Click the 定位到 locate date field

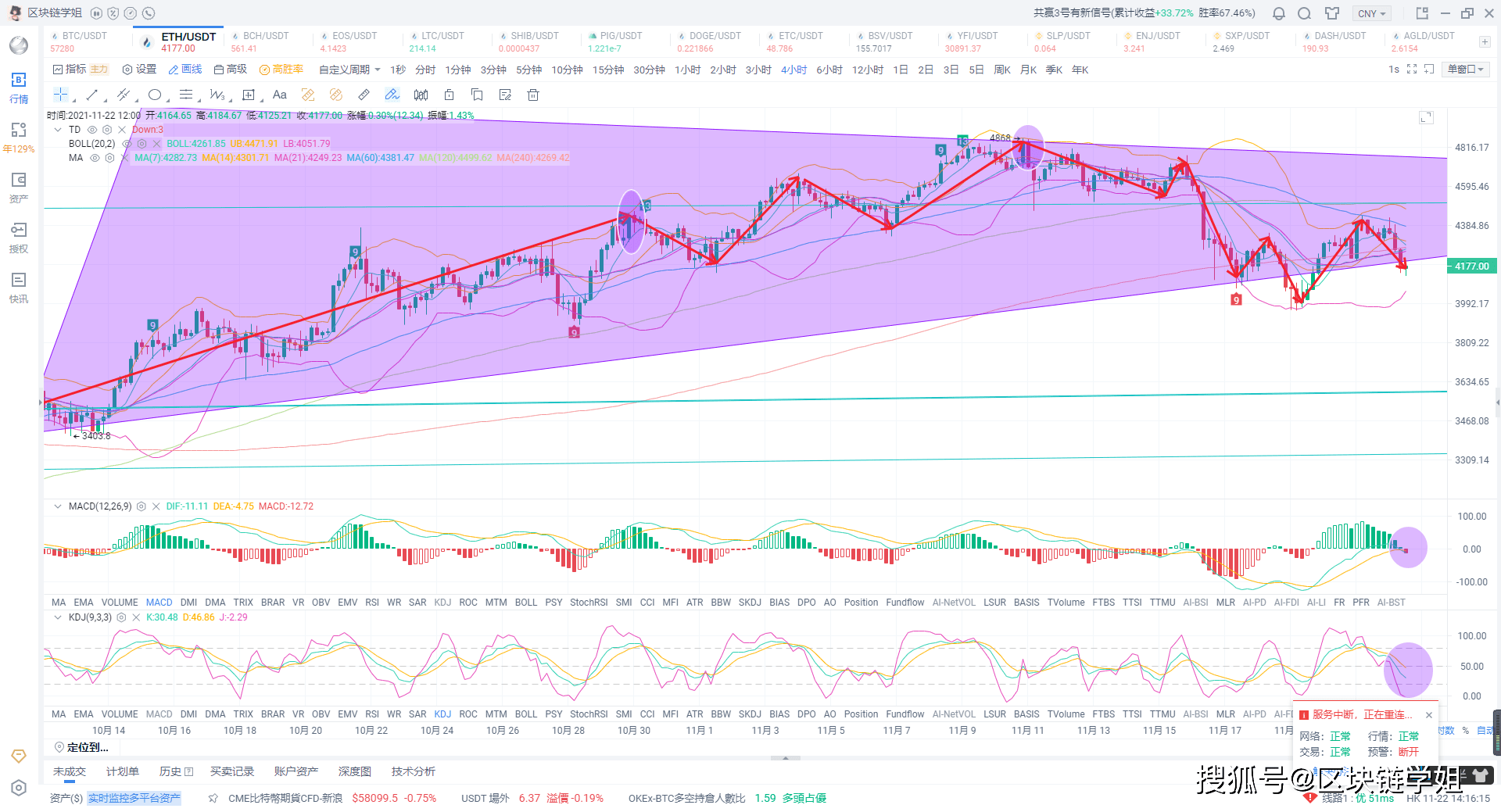[81, 747]
